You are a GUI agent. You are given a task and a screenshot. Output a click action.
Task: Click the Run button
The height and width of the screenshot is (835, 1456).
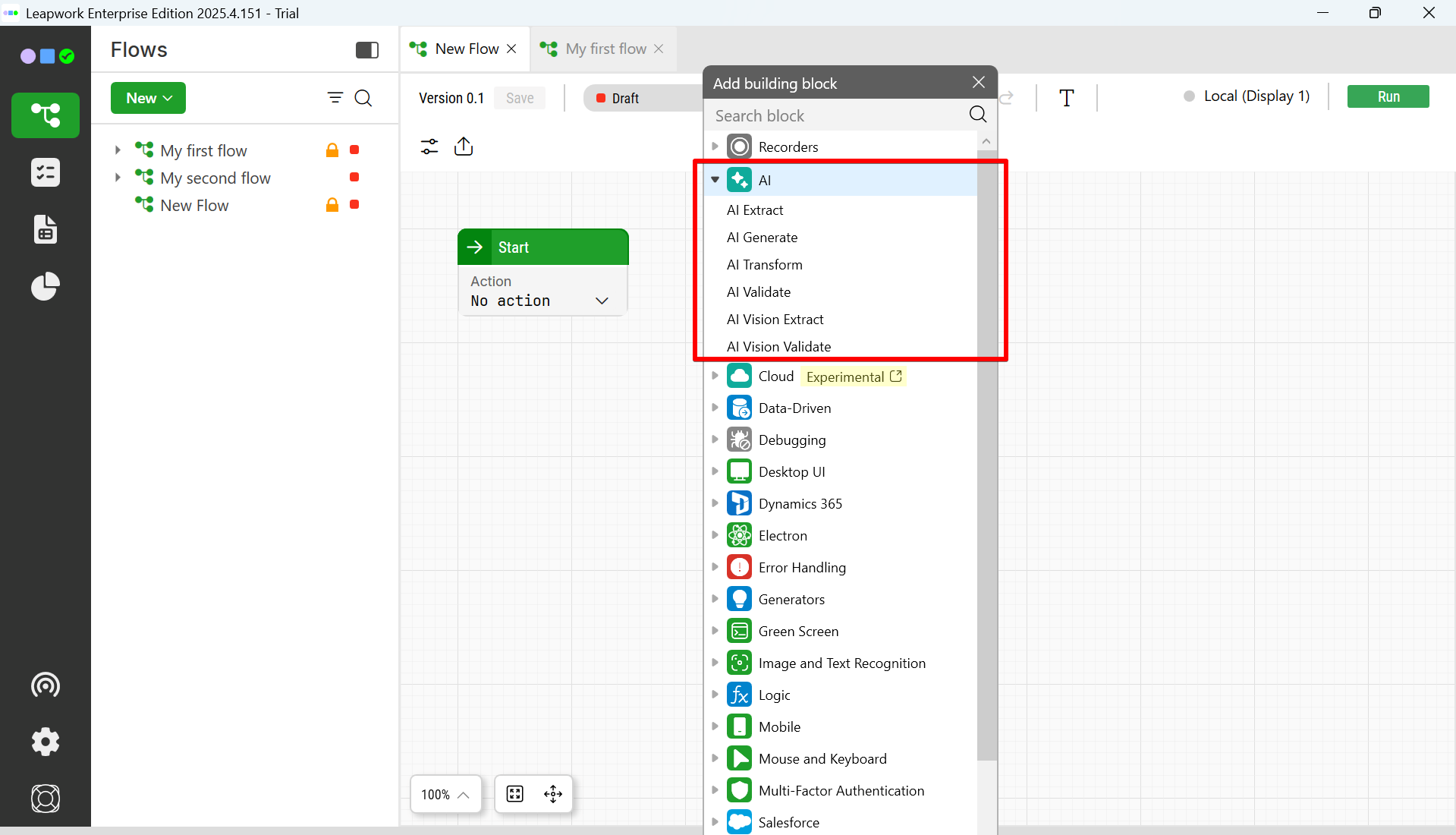(1388, 96)
